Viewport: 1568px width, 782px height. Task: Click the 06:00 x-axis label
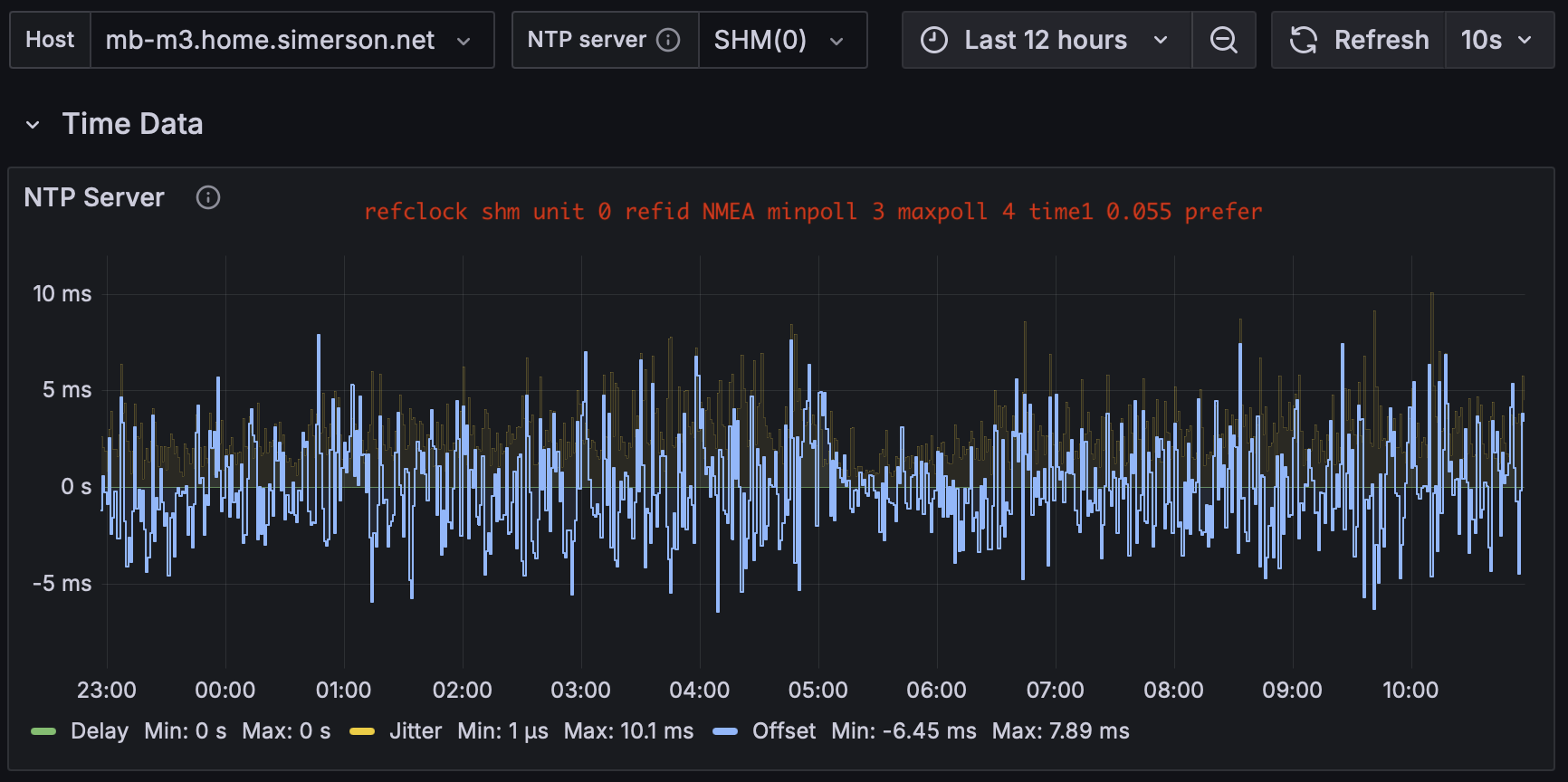[x=937, y=690]
